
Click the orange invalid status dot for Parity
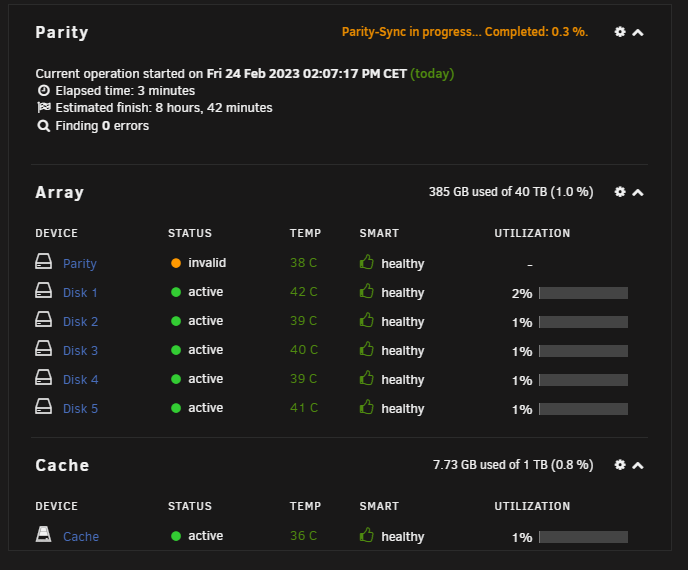point(176,263)
